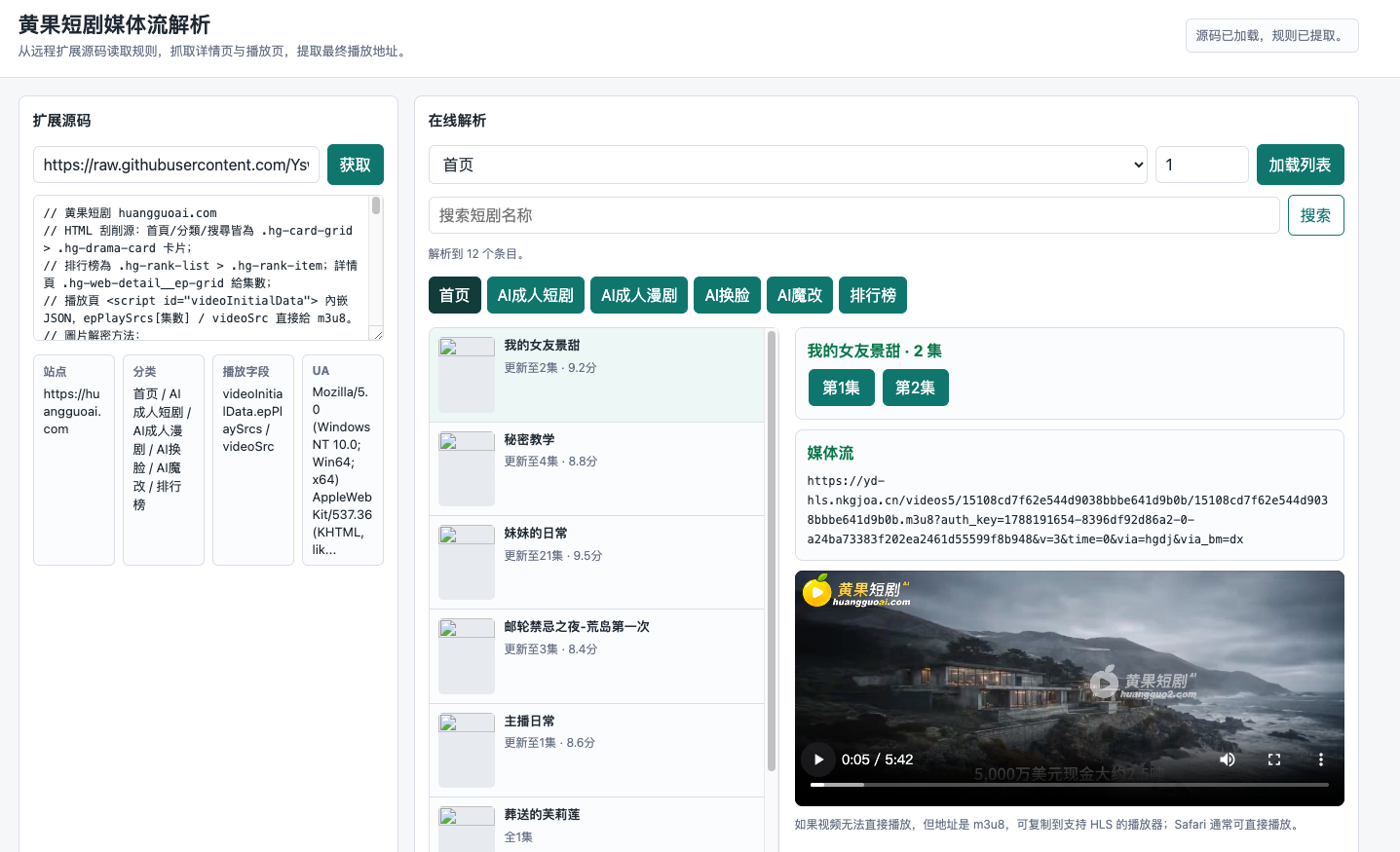The height and width of the screenshot is (852, 1400).
Task: Play the video in the media player
Action: (818, 759)
